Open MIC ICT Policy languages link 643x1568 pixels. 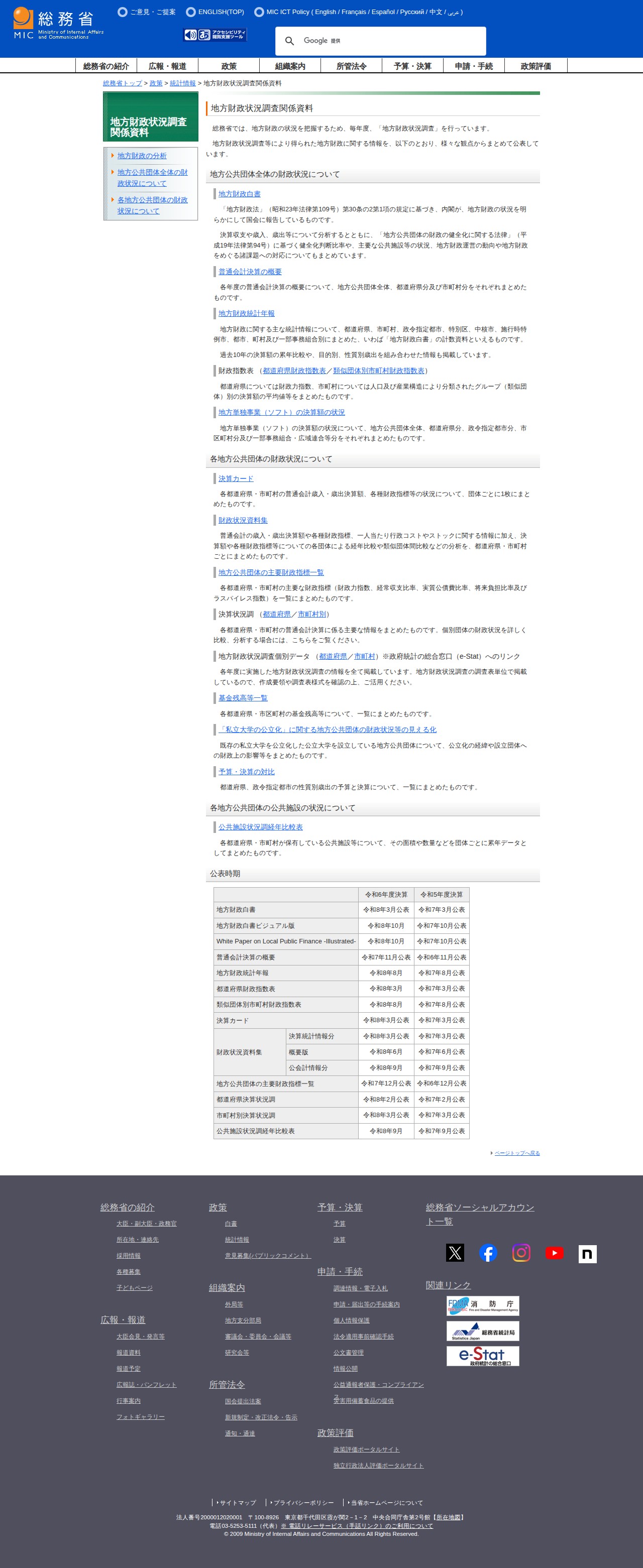tap(359, 12)
